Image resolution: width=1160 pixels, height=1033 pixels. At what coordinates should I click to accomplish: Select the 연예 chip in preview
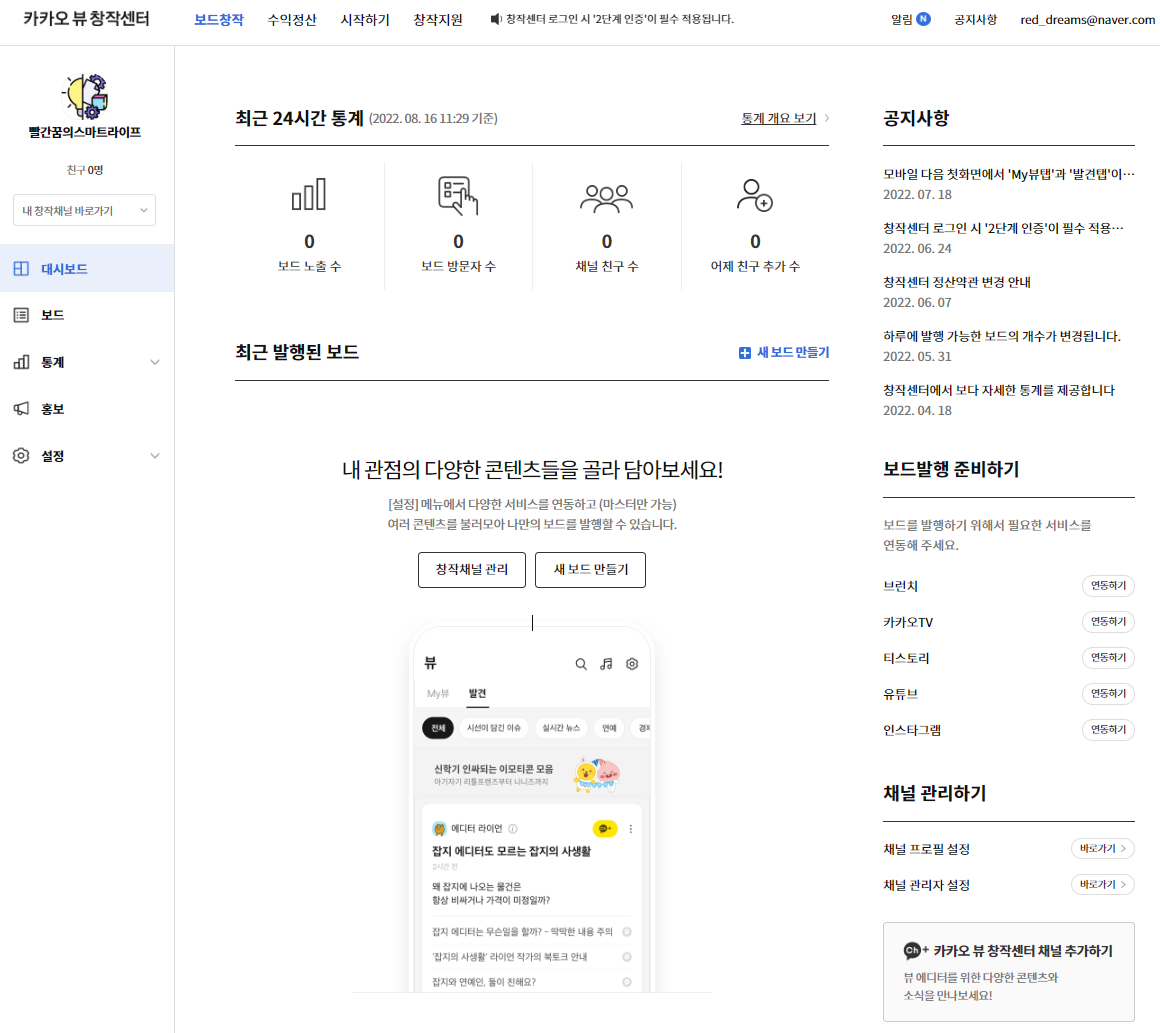pyautogui.click(x=609, y=728)
